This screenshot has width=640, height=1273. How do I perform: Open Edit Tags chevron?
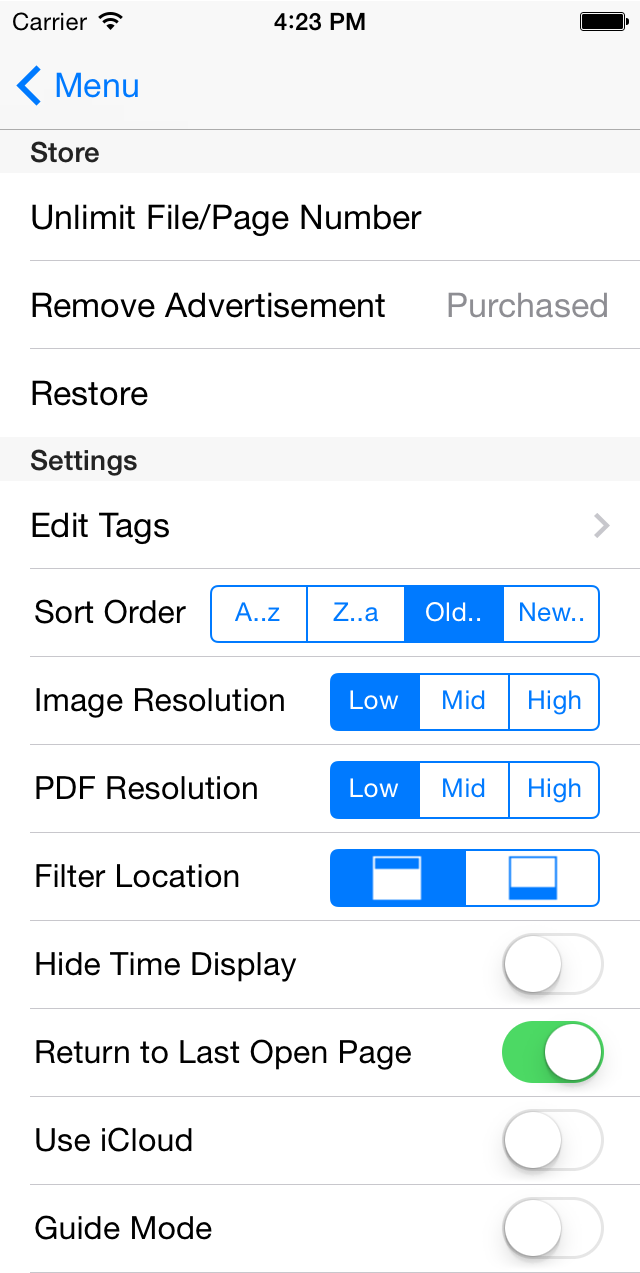click(x=601, y=526)
